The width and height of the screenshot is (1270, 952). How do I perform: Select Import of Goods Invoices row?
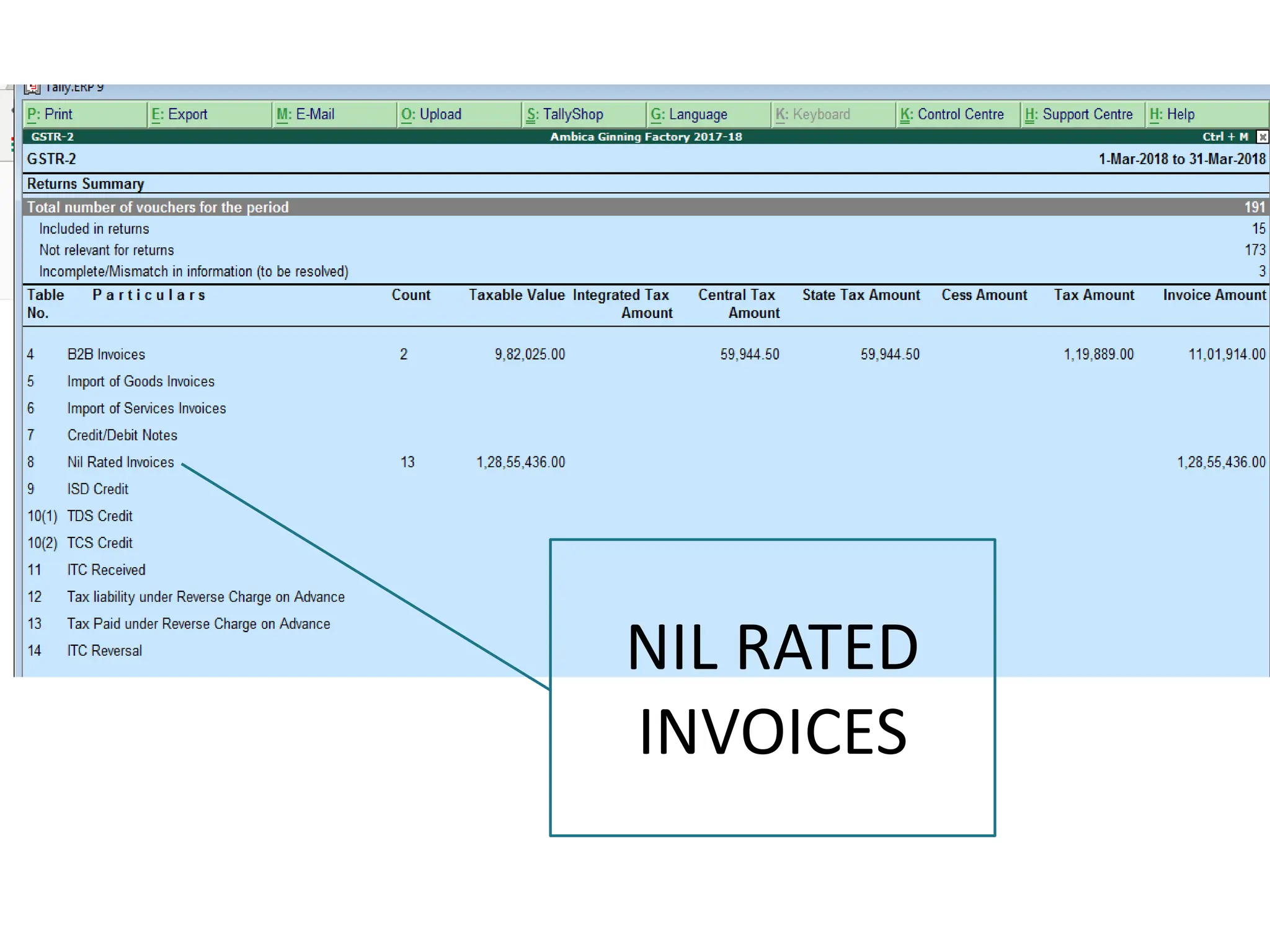coord(646,381)
